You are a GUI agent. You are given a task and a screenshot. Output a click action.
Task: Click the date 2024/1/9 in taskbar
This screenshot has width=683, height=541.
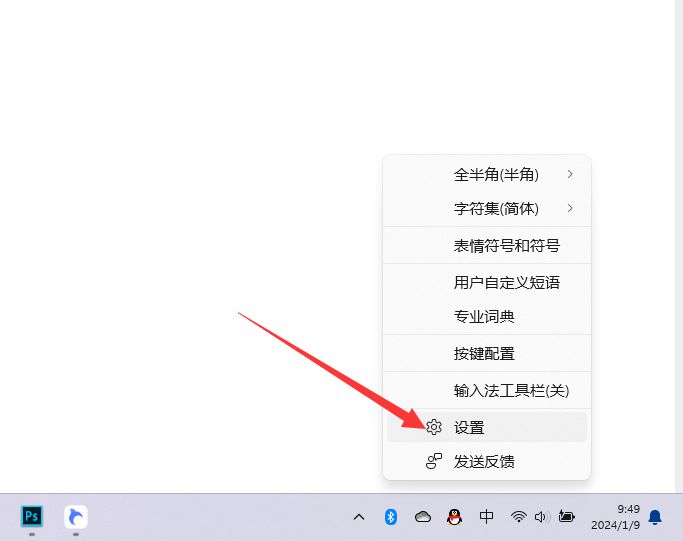[x=615, y=525]
